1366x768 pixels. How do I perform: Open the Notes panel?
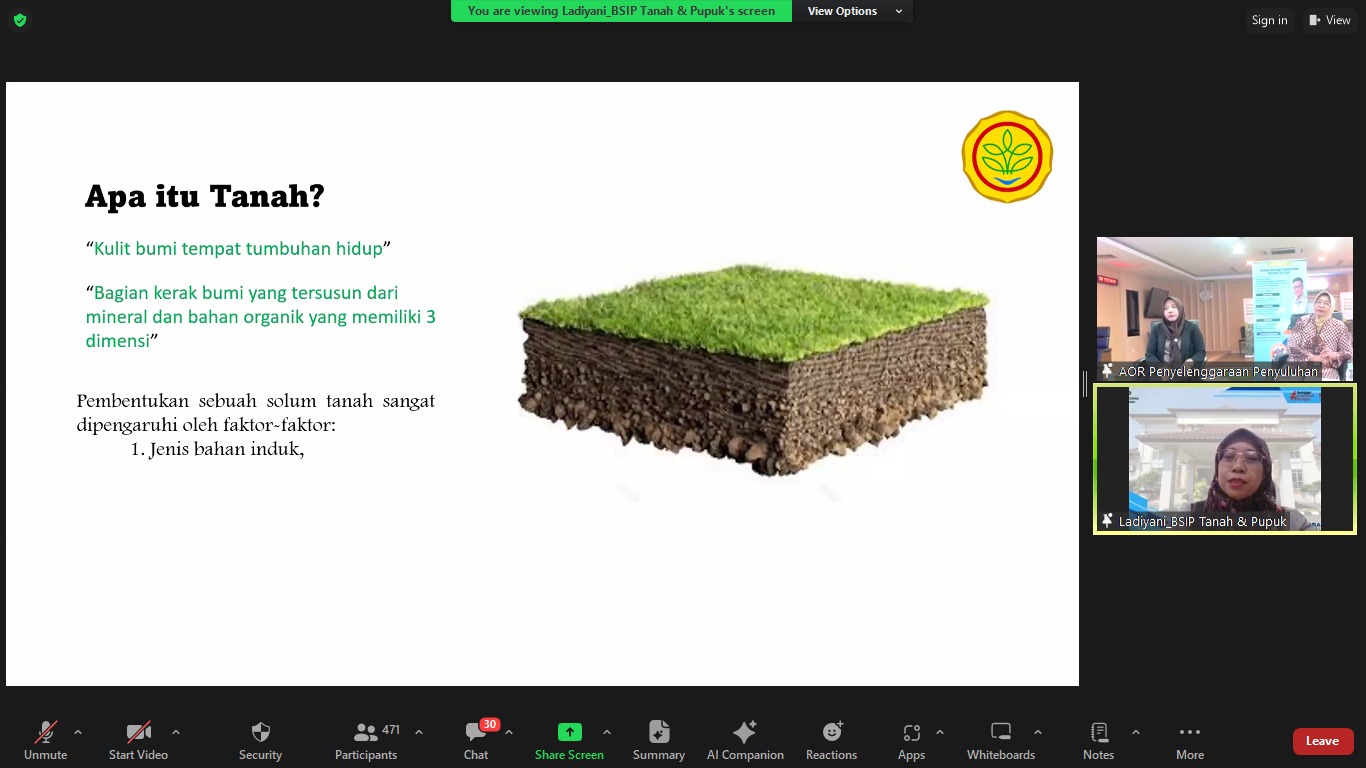pyautogui.click(x=1098, y=741)
